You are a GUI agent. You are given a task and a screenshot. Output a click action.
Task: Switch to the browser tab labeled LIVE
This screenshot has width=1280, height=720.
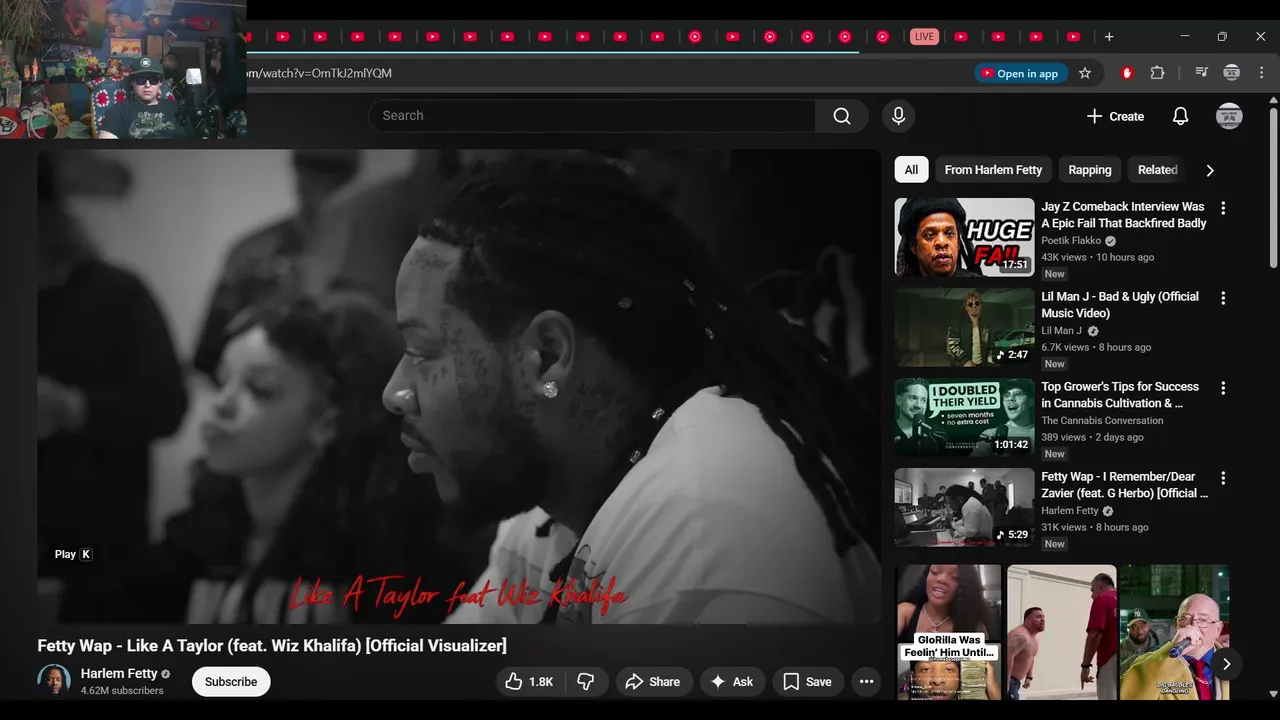[924, 37]
